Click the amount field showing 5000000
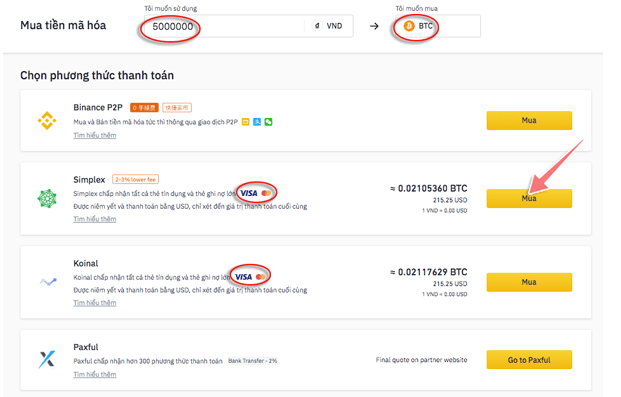Viewport: 621px width, 397px height. 224,26
